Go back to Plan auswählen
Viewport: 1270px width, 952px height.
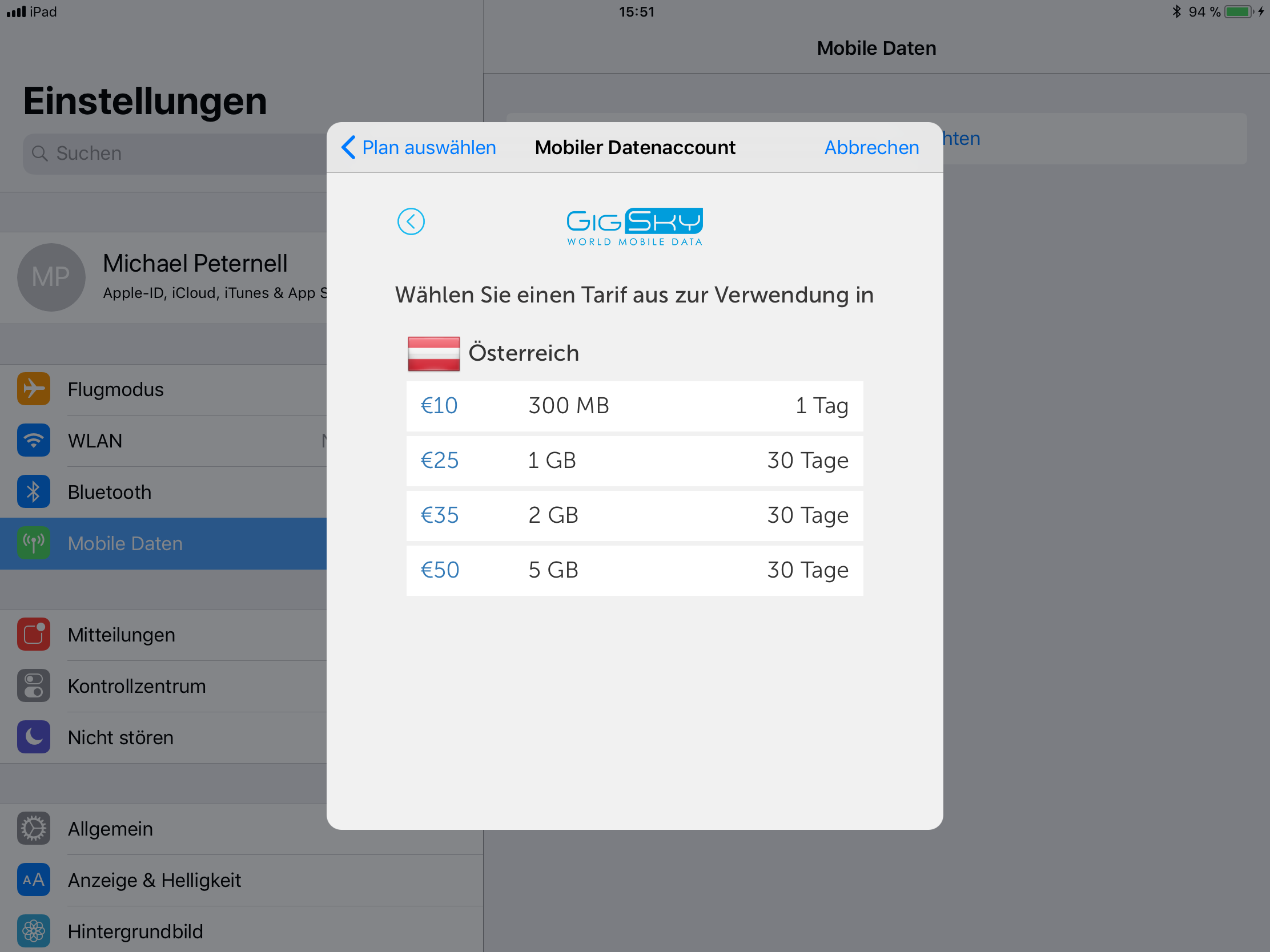point(419,147)
